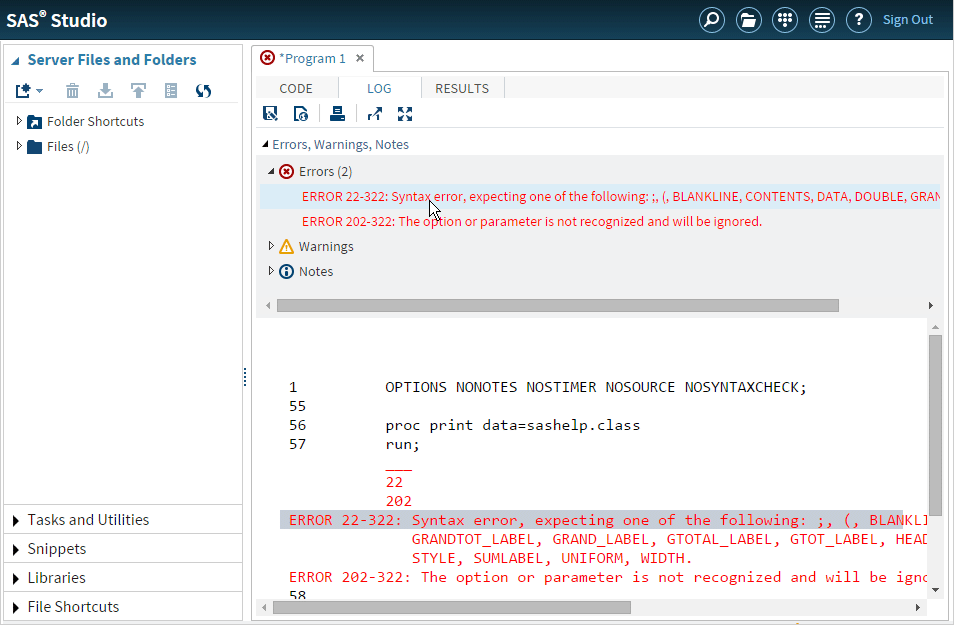Click the log vertical scrollbar thumb
954x625 pixels.
935,425
